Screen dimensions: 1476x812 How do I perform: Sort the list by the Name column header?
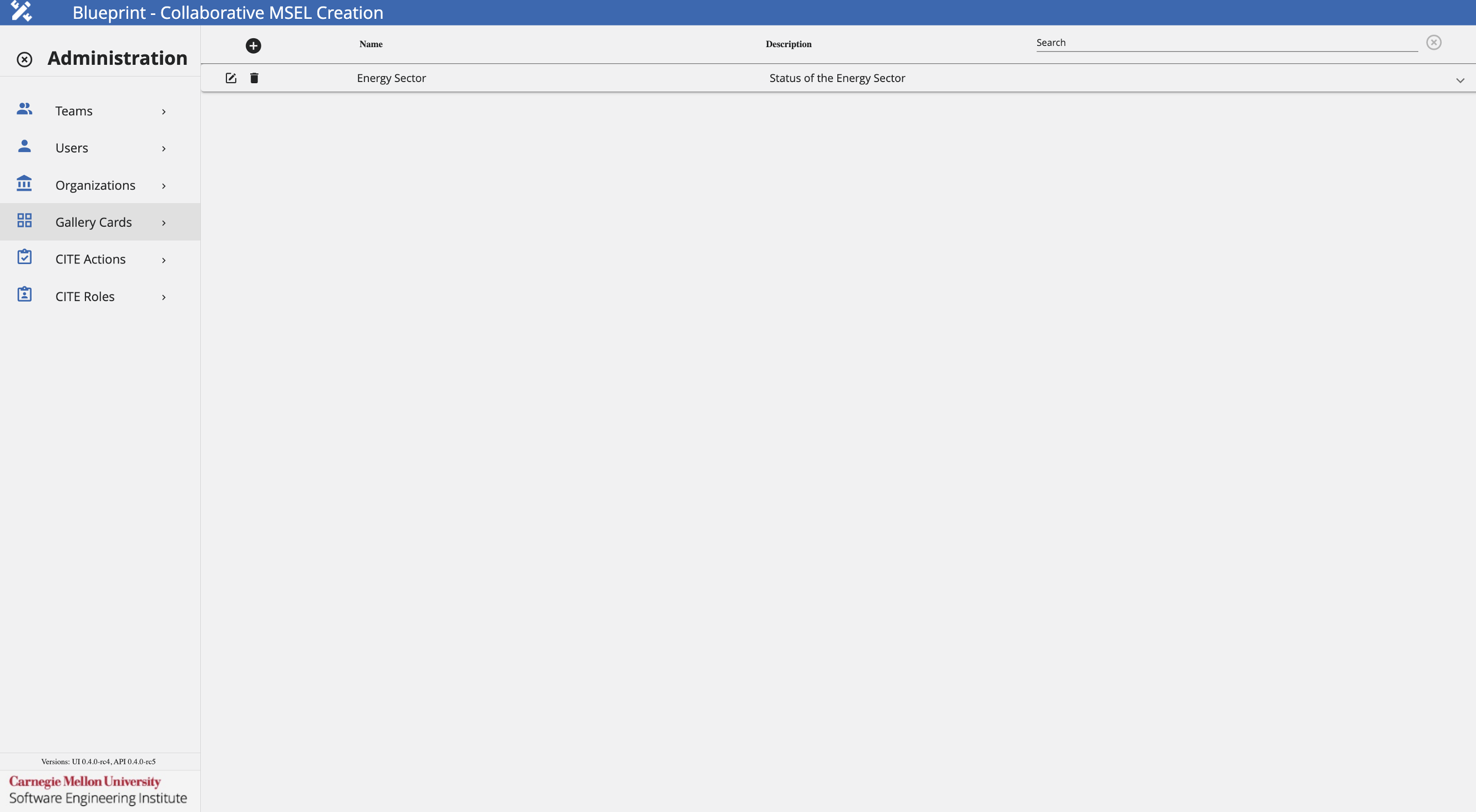point(370,43)
